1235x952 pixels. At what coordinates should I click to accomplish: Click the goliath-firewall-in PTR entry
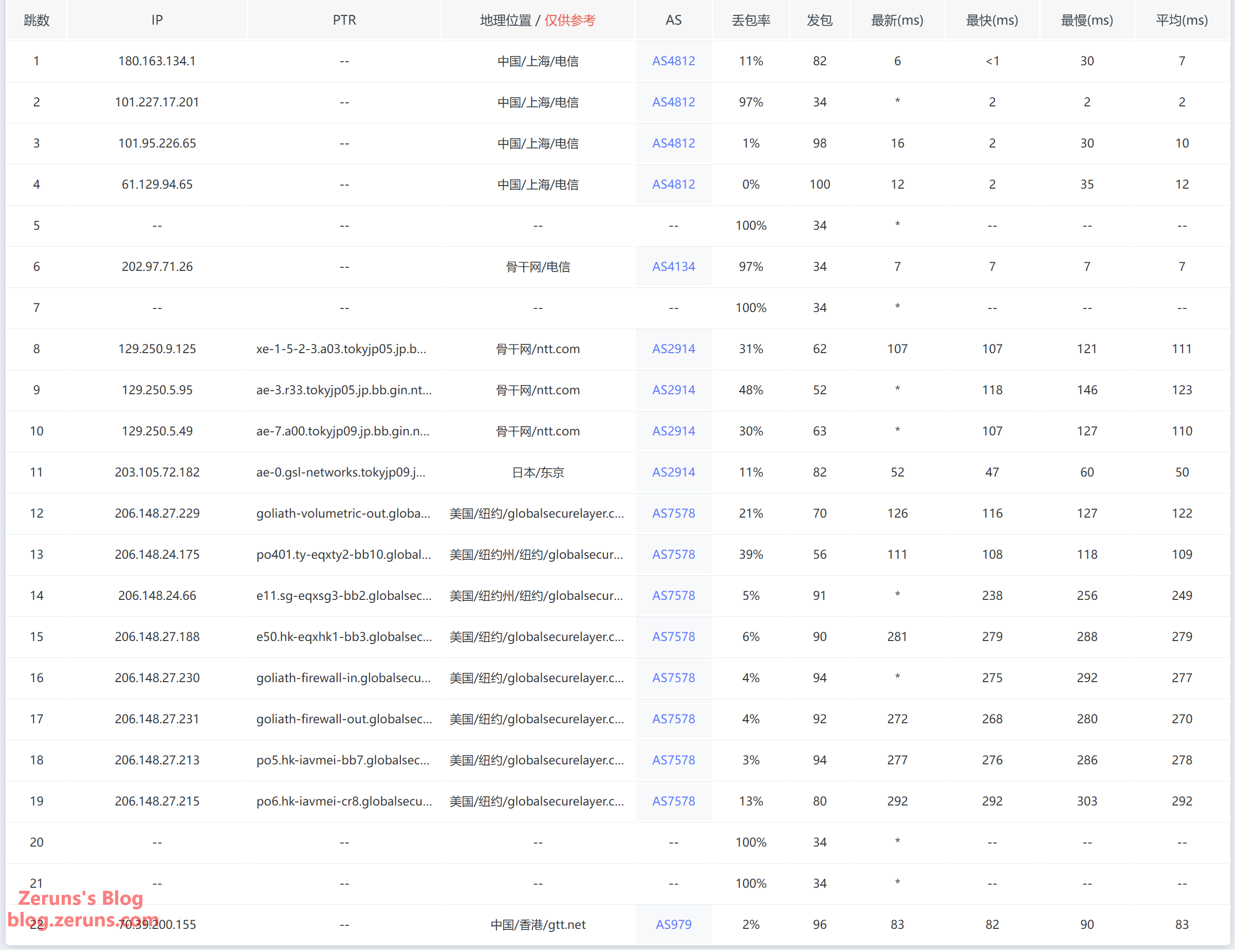343,678
